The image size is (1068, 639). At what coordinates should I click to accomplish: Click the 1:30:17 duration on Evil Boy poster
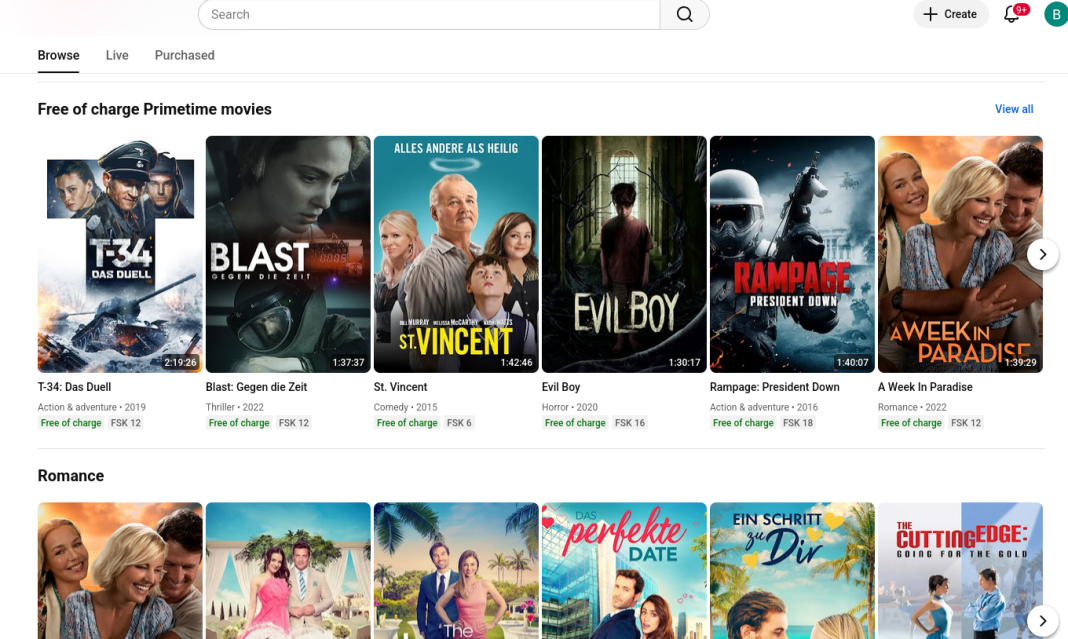tap(684, 362)
